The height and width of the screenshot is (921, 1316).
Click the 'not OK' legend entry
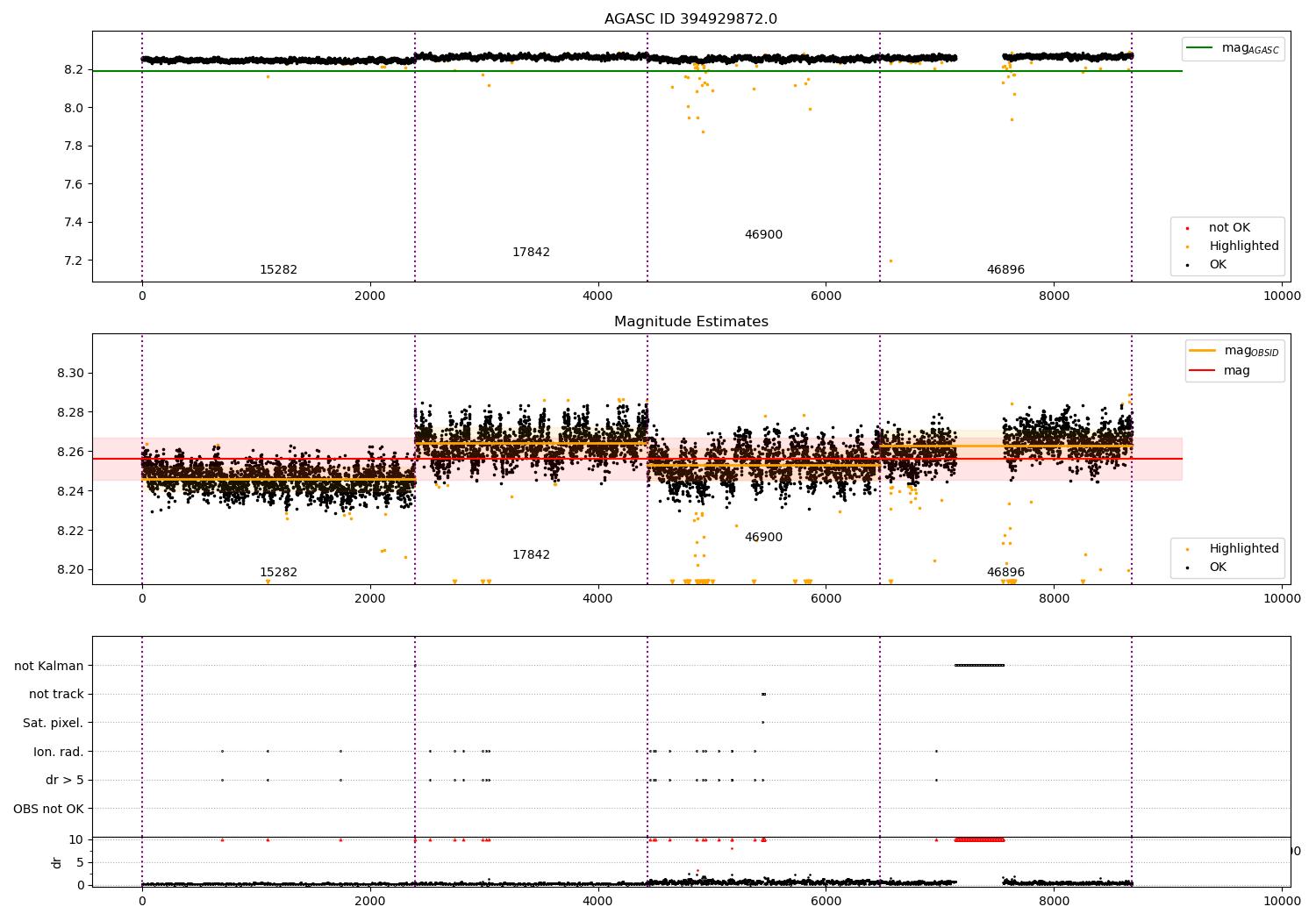tap(1229, 228)
